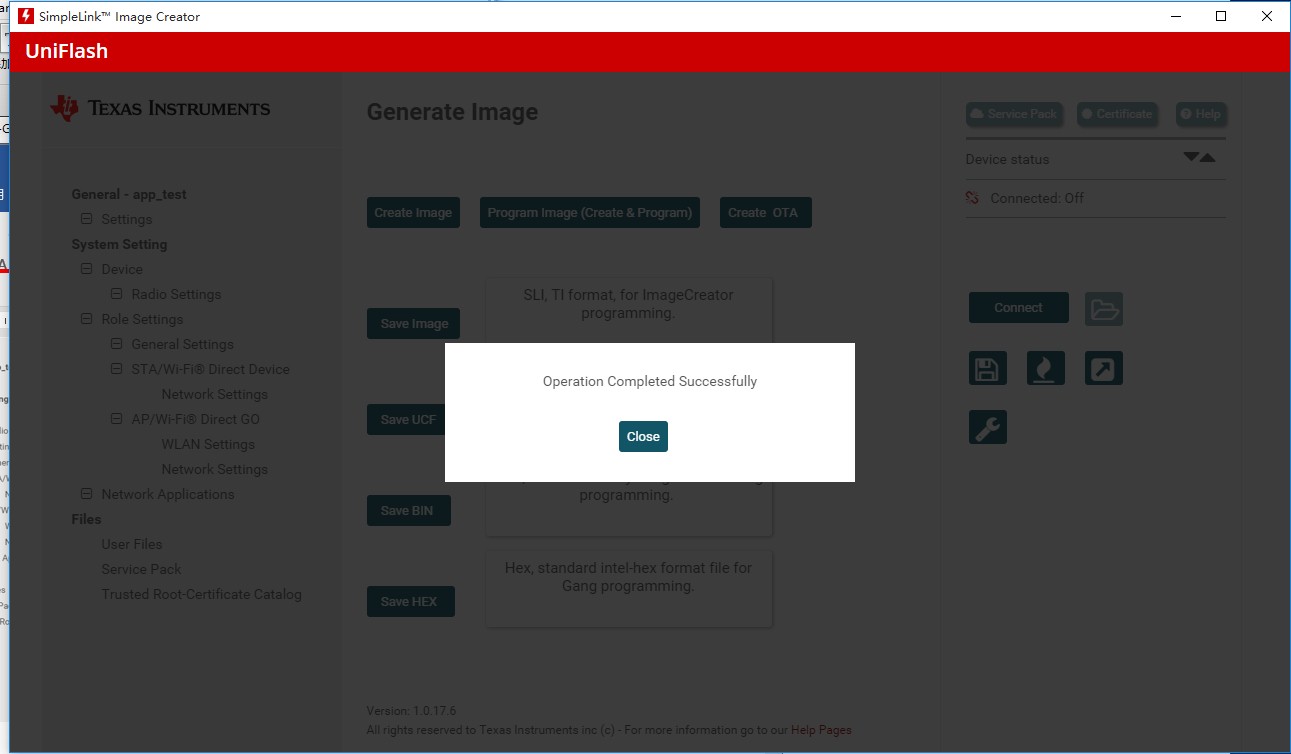The width and height of the screenshot is (1291, 754).
Task: Click the open folder icon
Action: tap(1103, 308)
